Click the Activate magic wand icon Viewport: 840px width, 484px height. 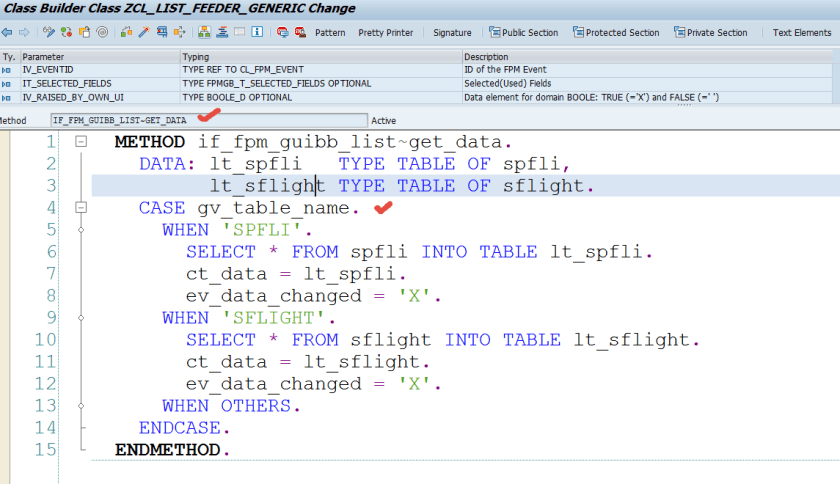pyautogui.click(x=143, y=32)
